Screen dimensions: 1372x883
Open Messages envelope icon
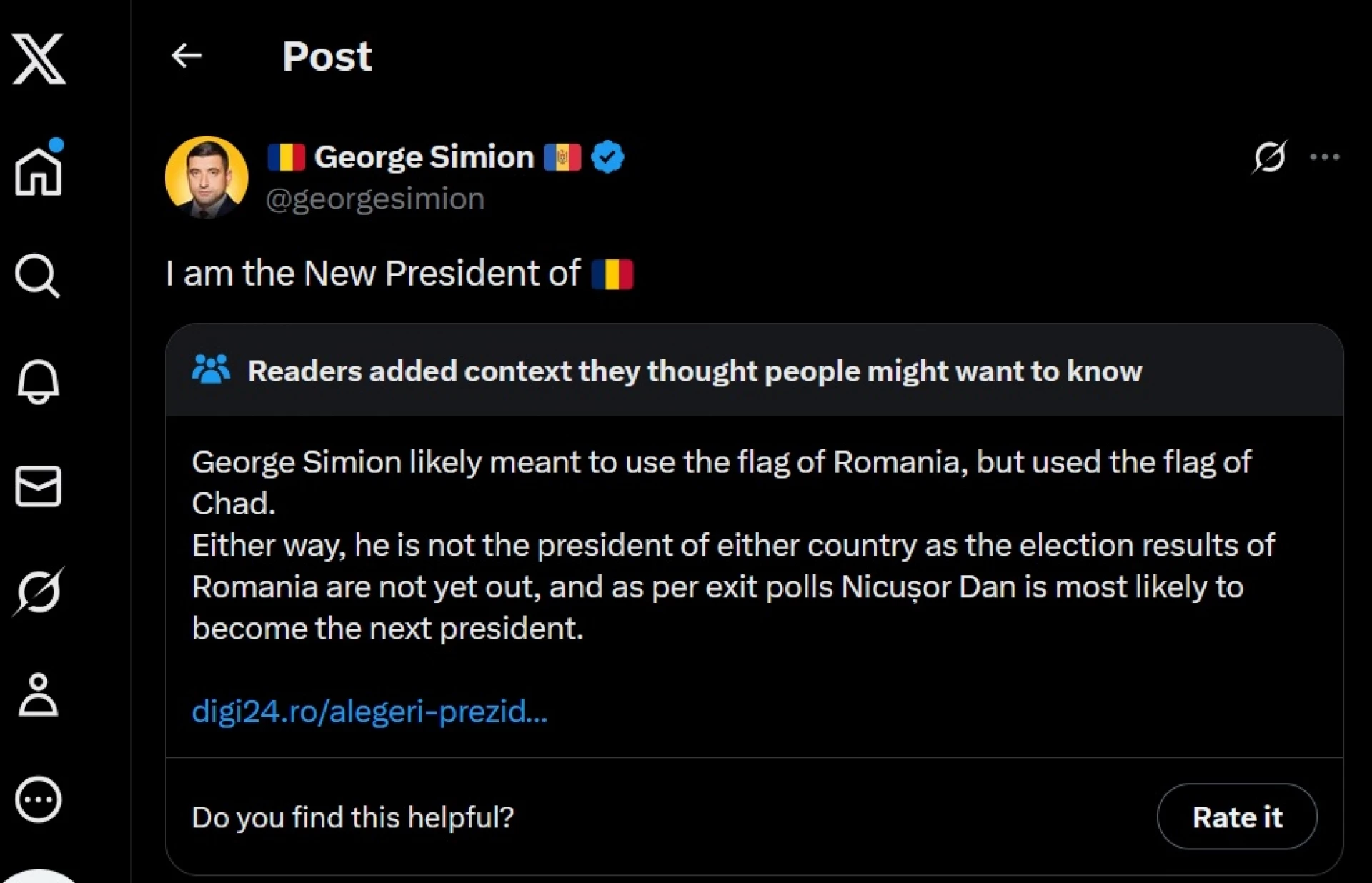pyautogui.click(x=38, y=487)
